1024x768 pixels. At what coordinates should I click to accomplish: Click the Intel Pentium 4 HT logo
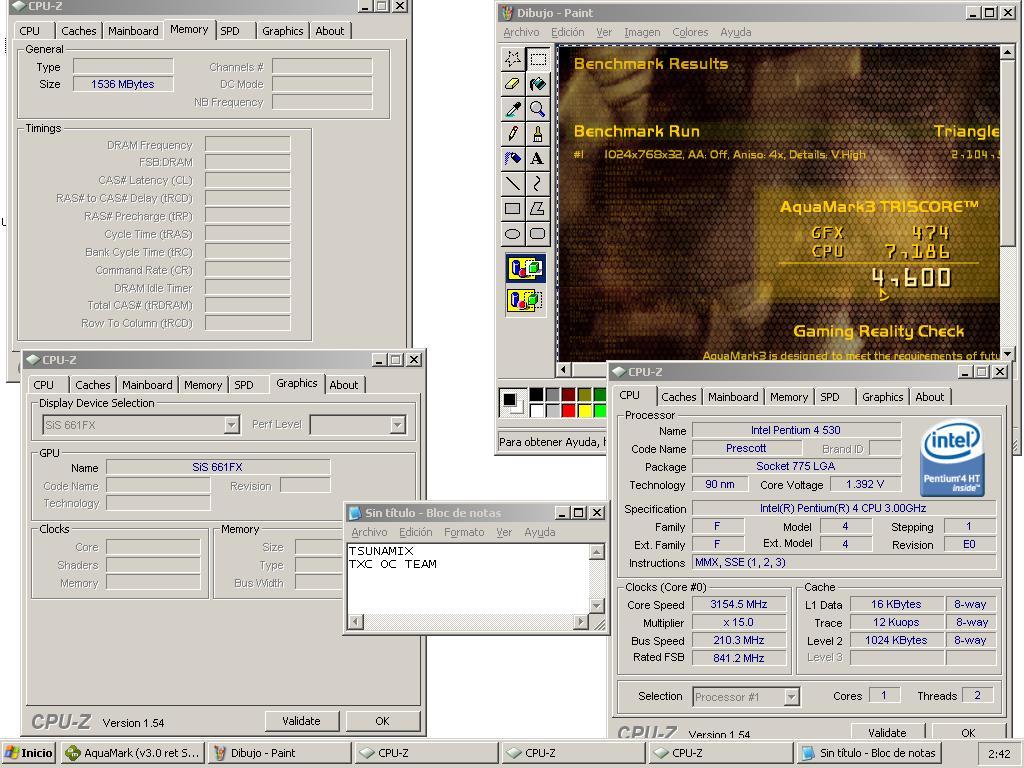click(x=952, y=457)
